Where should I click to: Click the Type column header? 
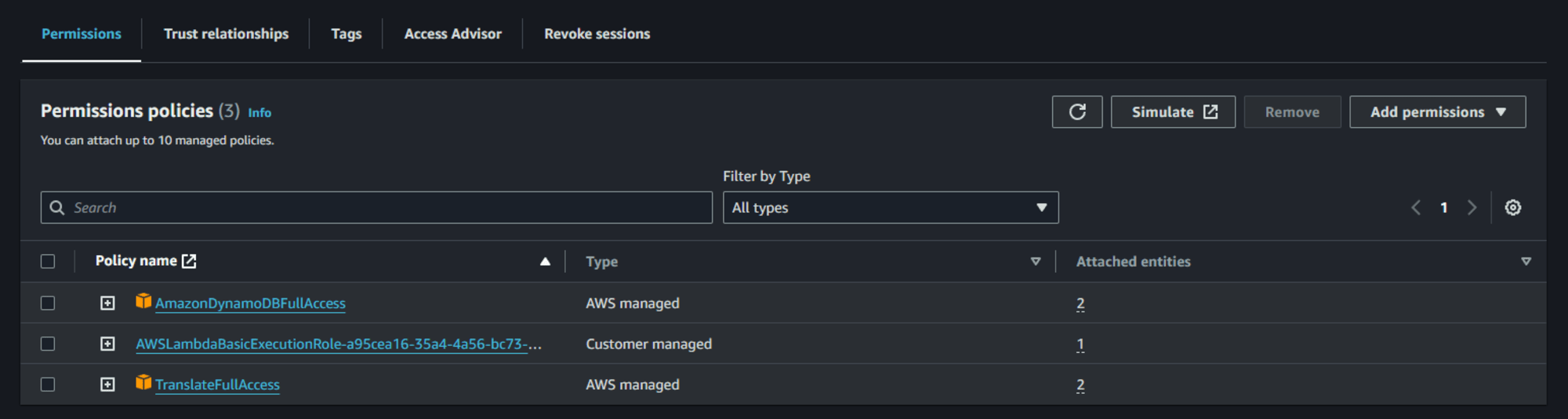tap(601, 261)
